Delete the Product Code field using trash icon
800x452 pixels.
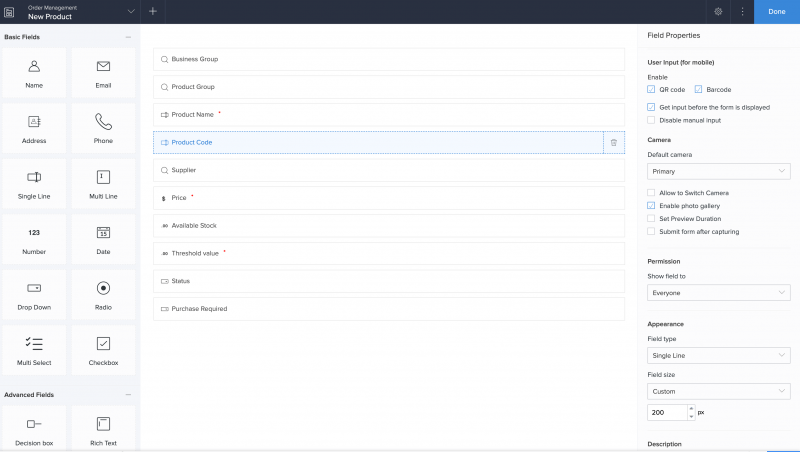tap(614, 143)
